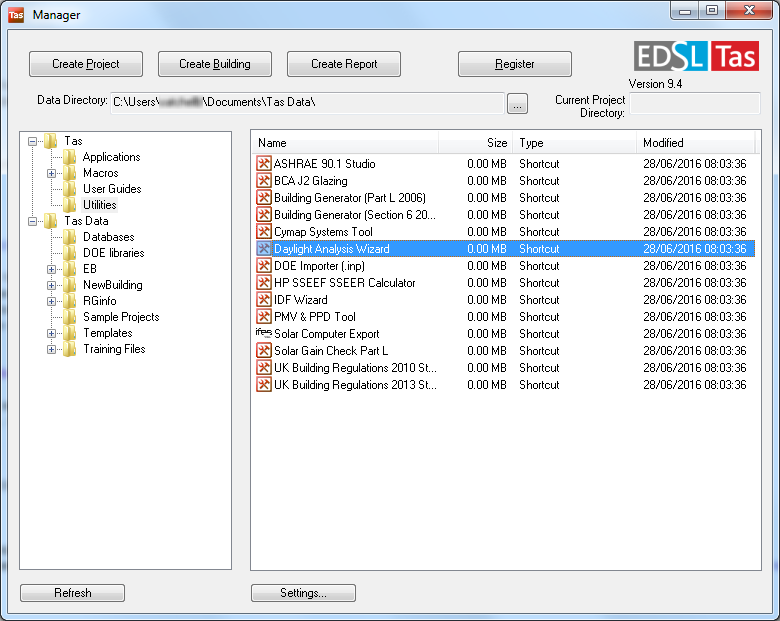Screen dimensions: 780x621
Task: Click the Tas root folder icon
Action: 51,141
